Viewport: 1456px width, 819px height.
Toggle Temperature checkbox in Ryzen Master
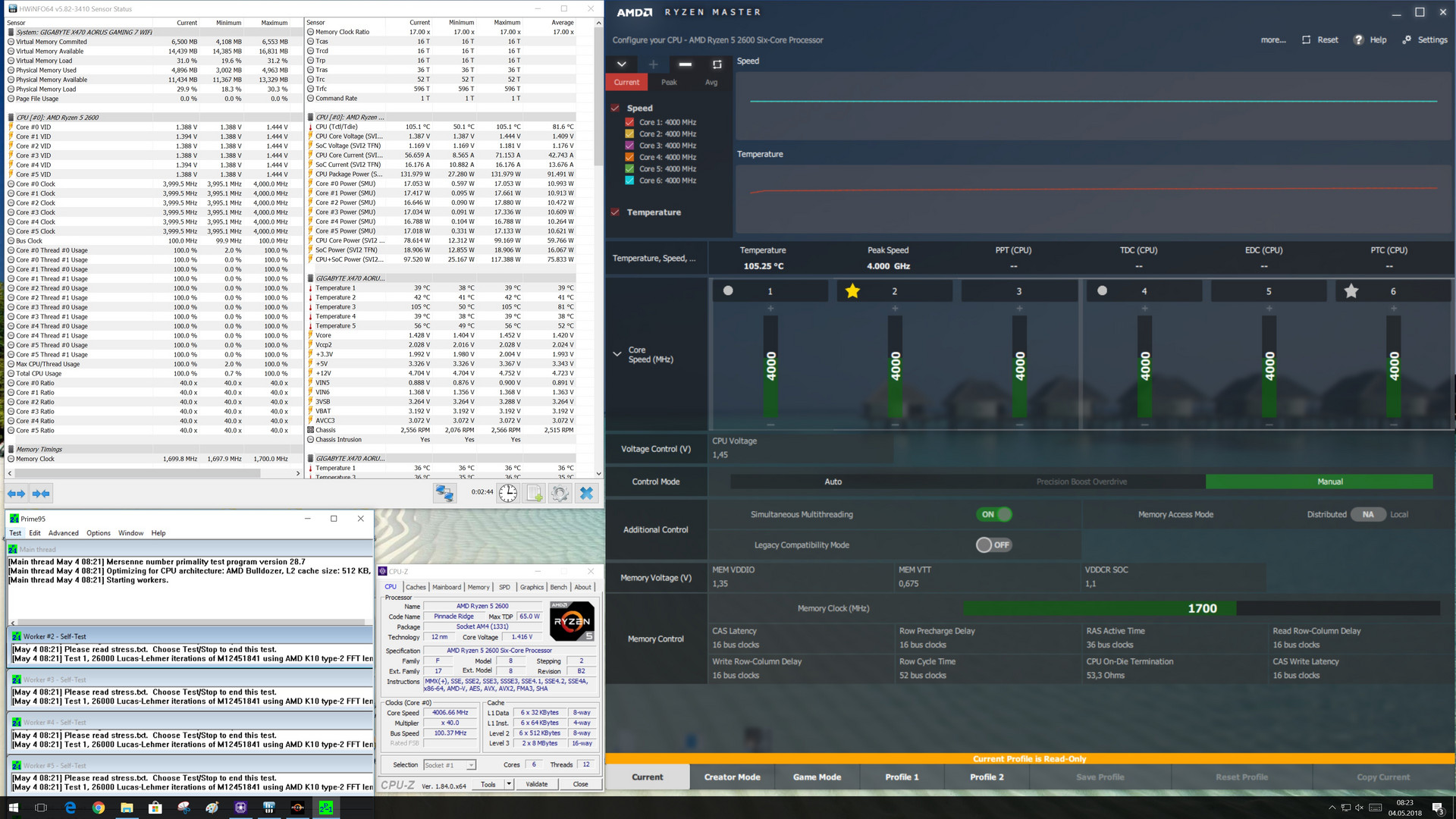tap(615, 212)
